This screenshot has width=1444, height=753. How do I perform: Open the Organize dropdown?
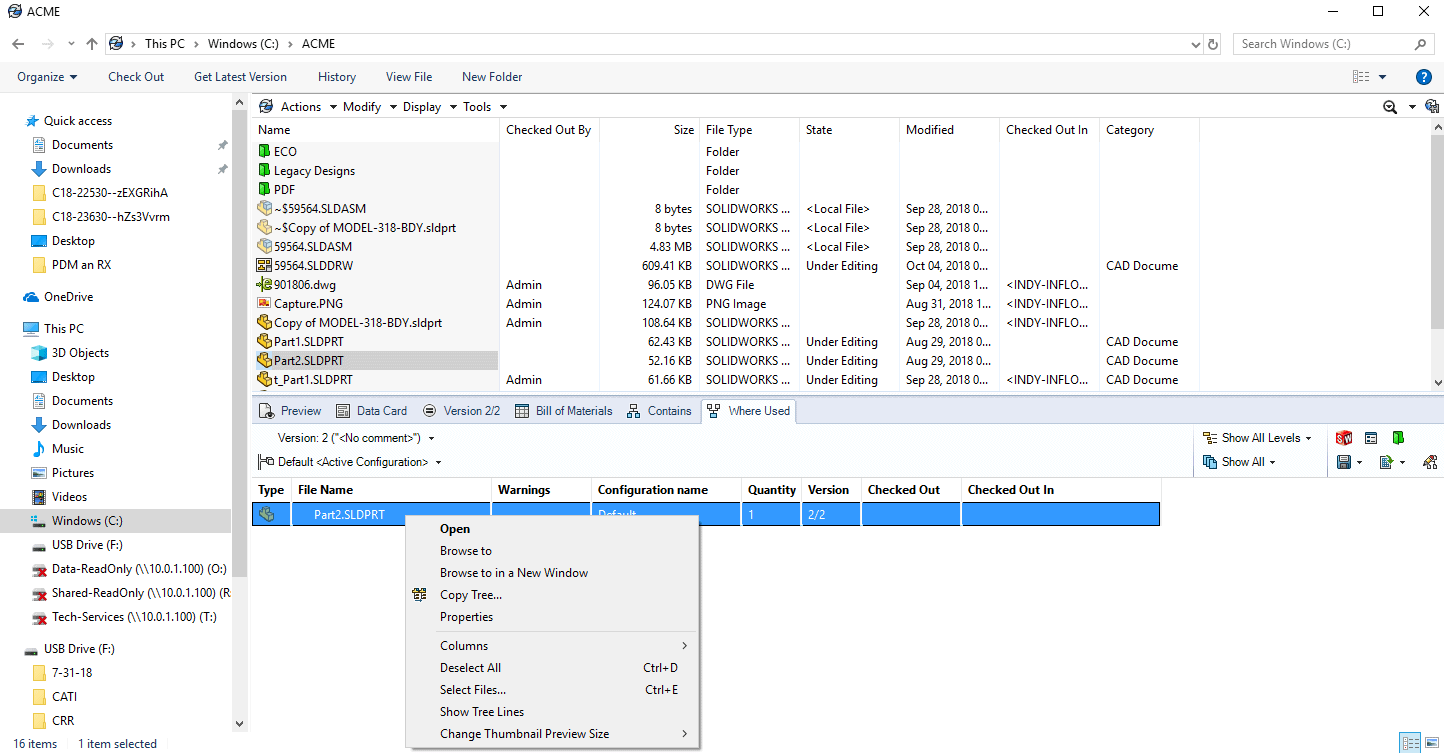coord(47,77)
